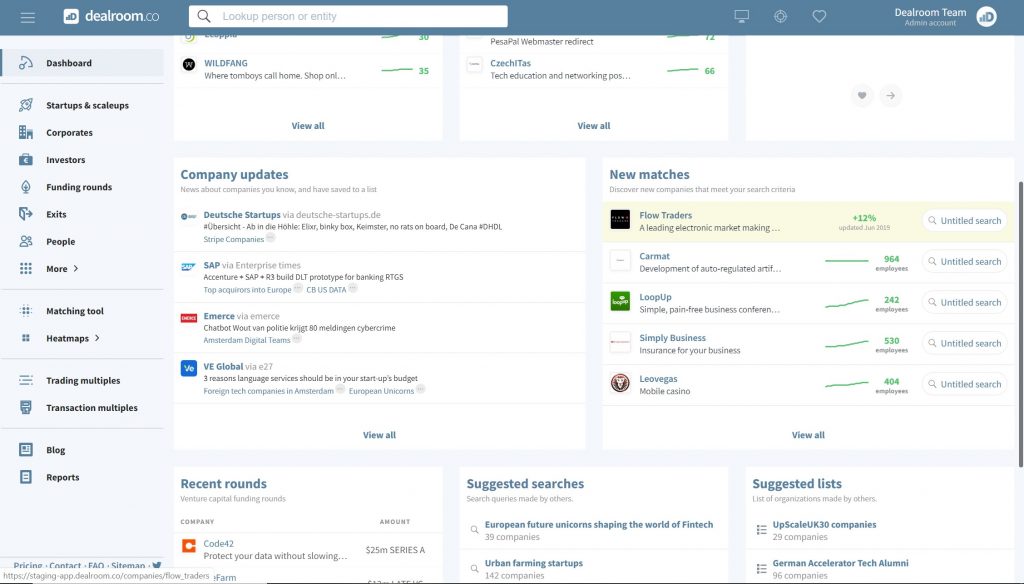Image resolution: width=1024 pixels, height=584 pixels.
Task: Click the dealroom.co logo
Action: point(111,17)
